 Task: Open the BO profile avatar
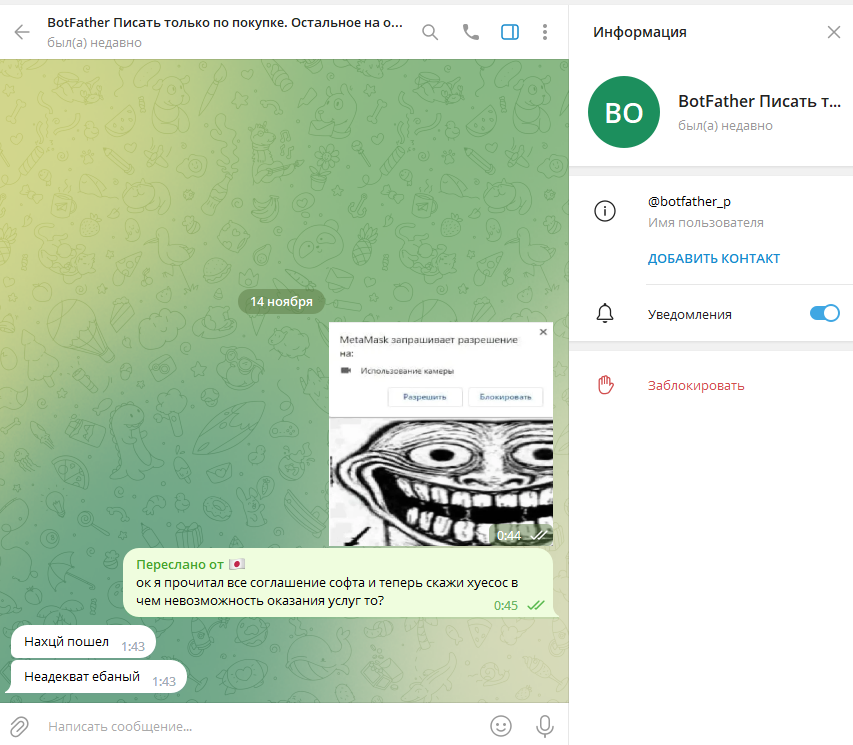(623, 112)
